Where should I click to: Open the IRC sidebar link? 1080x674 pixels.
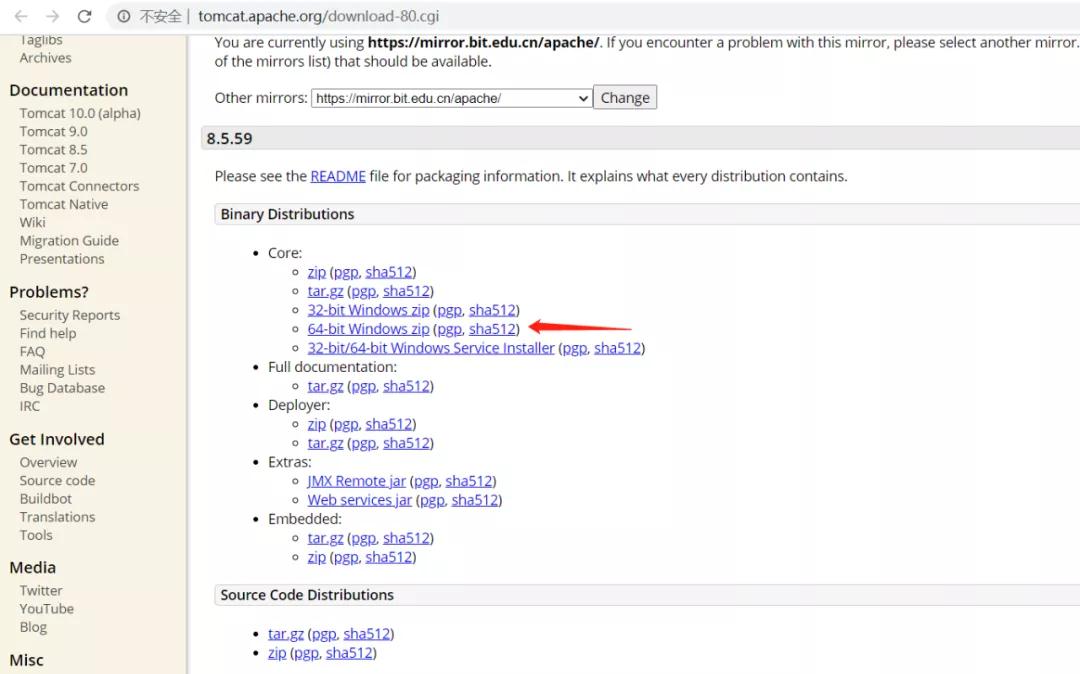(x=30, y=406)
